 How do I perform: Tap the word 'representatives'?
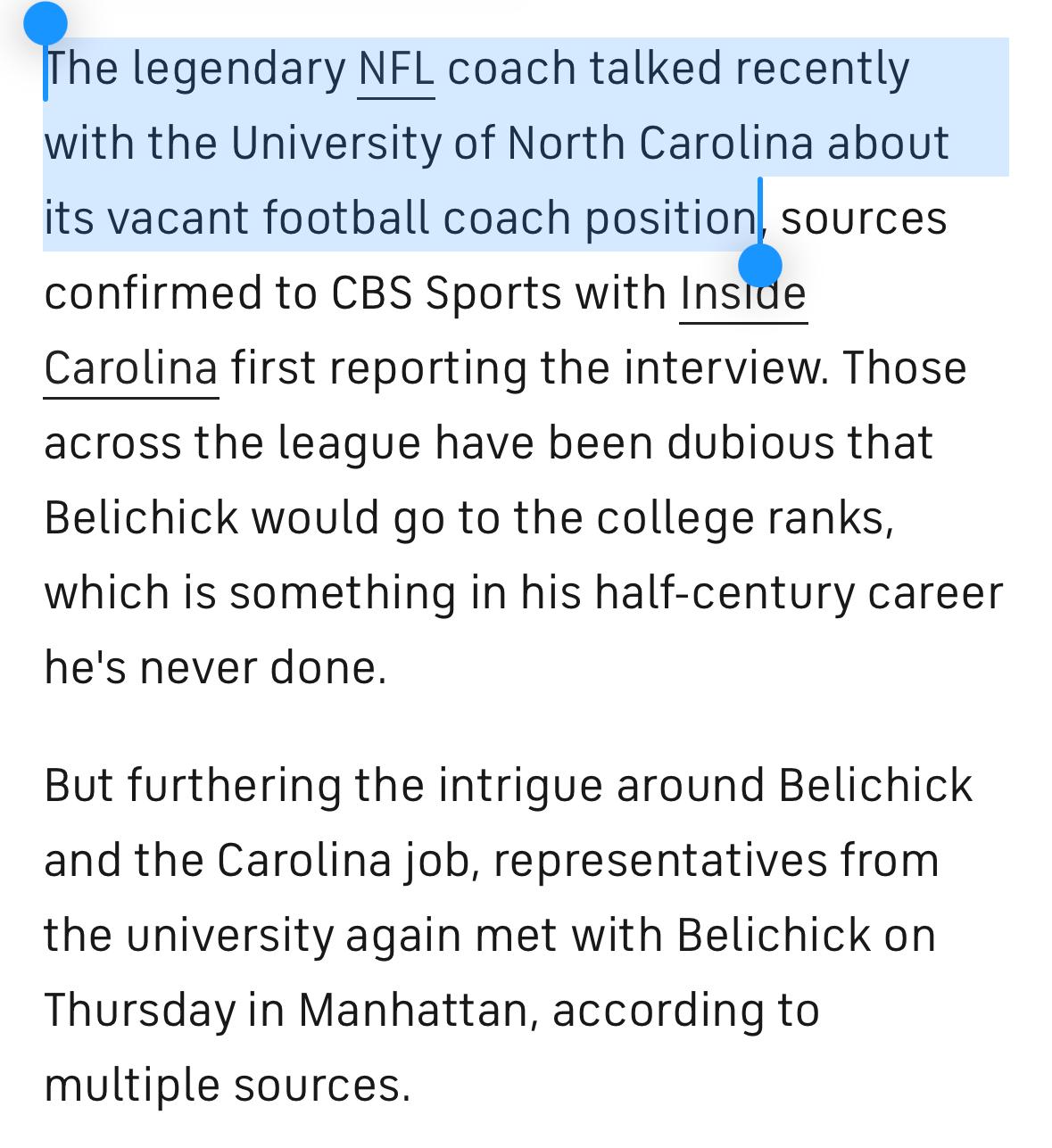click(647, 862)
